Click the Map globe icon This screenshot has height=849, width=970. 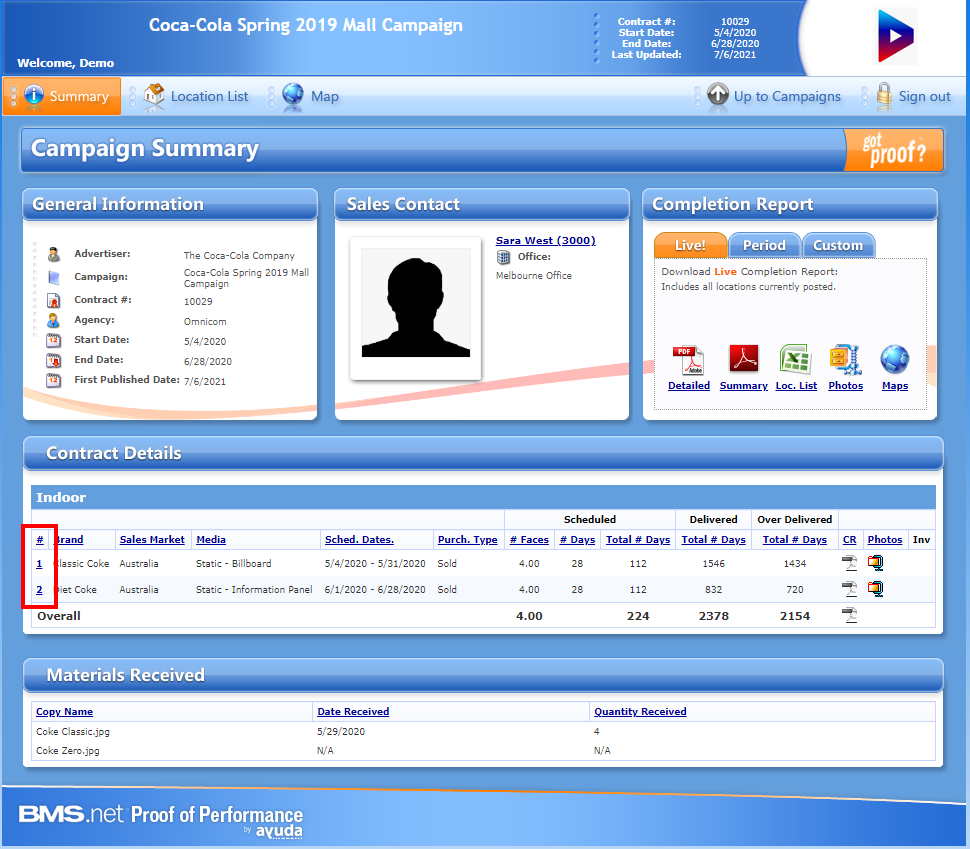pyautogui.click(x=293, y=95)
